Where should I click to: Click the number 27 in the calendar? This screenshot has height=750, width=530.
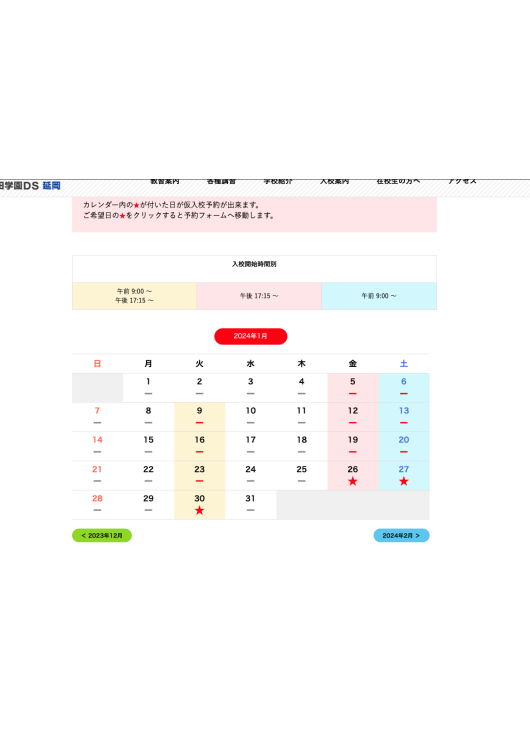click(404, 470)
